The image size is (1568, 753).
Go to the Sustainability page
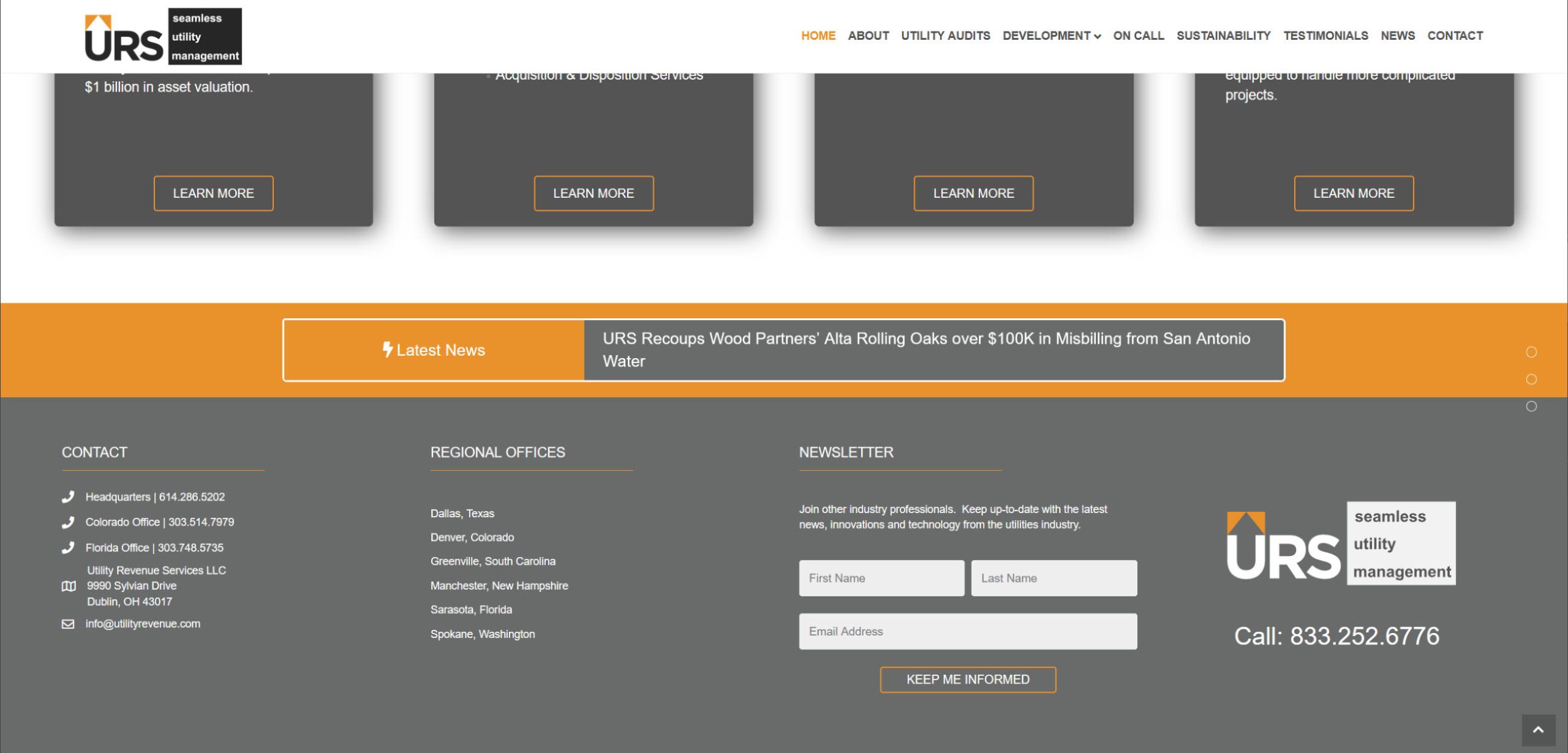[x=1223, y=36]
